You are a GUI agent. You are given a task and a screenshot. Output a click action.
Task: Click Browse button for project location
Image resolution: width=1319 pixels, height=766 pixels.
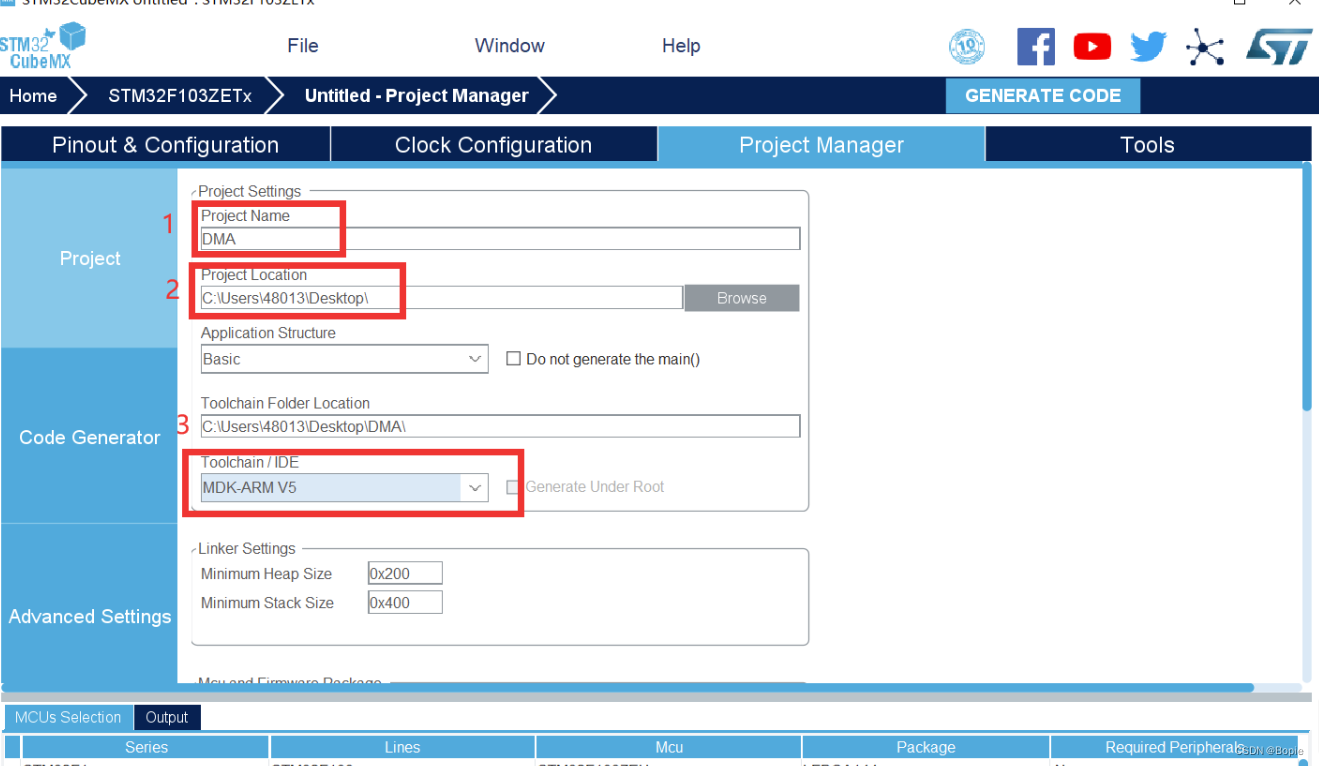742,298
